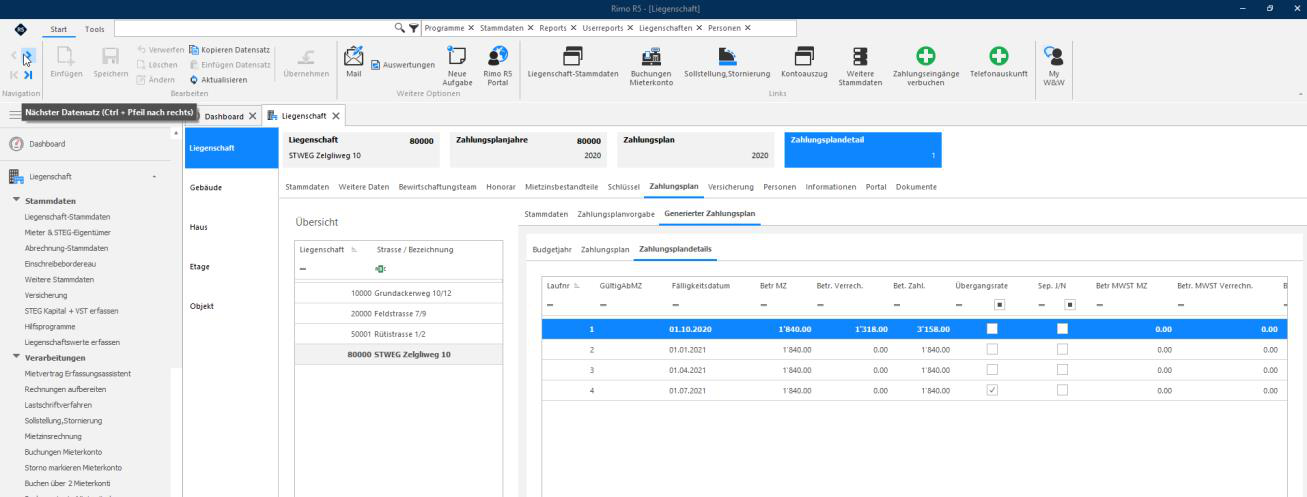The height and width of the screenshot is (497, 1307).
Task: Go to previous record arrow
Action: click(13, 57)
